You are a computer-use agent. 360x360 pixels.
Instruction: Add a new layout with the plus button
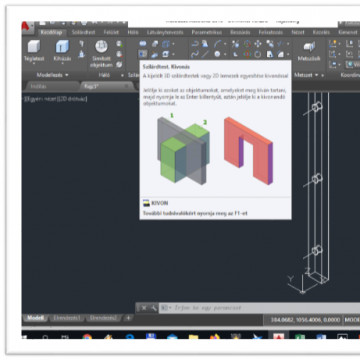pyautogui.click(x=128, y=318)
